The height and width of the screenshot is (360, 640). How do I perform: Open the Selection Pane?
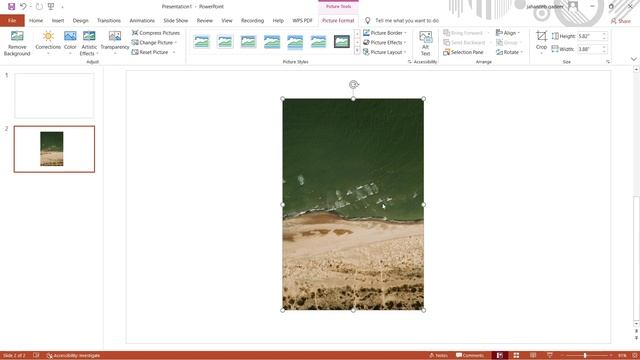tap(463, 52)
